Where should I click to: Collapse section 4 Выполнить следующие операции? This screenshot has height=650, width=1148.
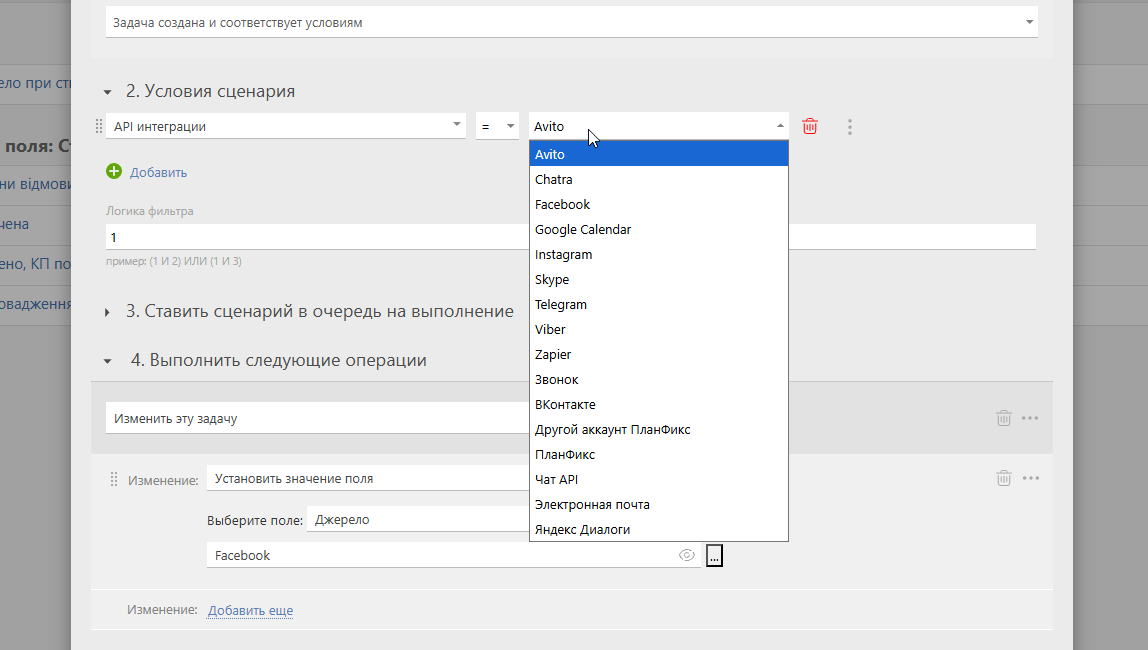(108, 361)
